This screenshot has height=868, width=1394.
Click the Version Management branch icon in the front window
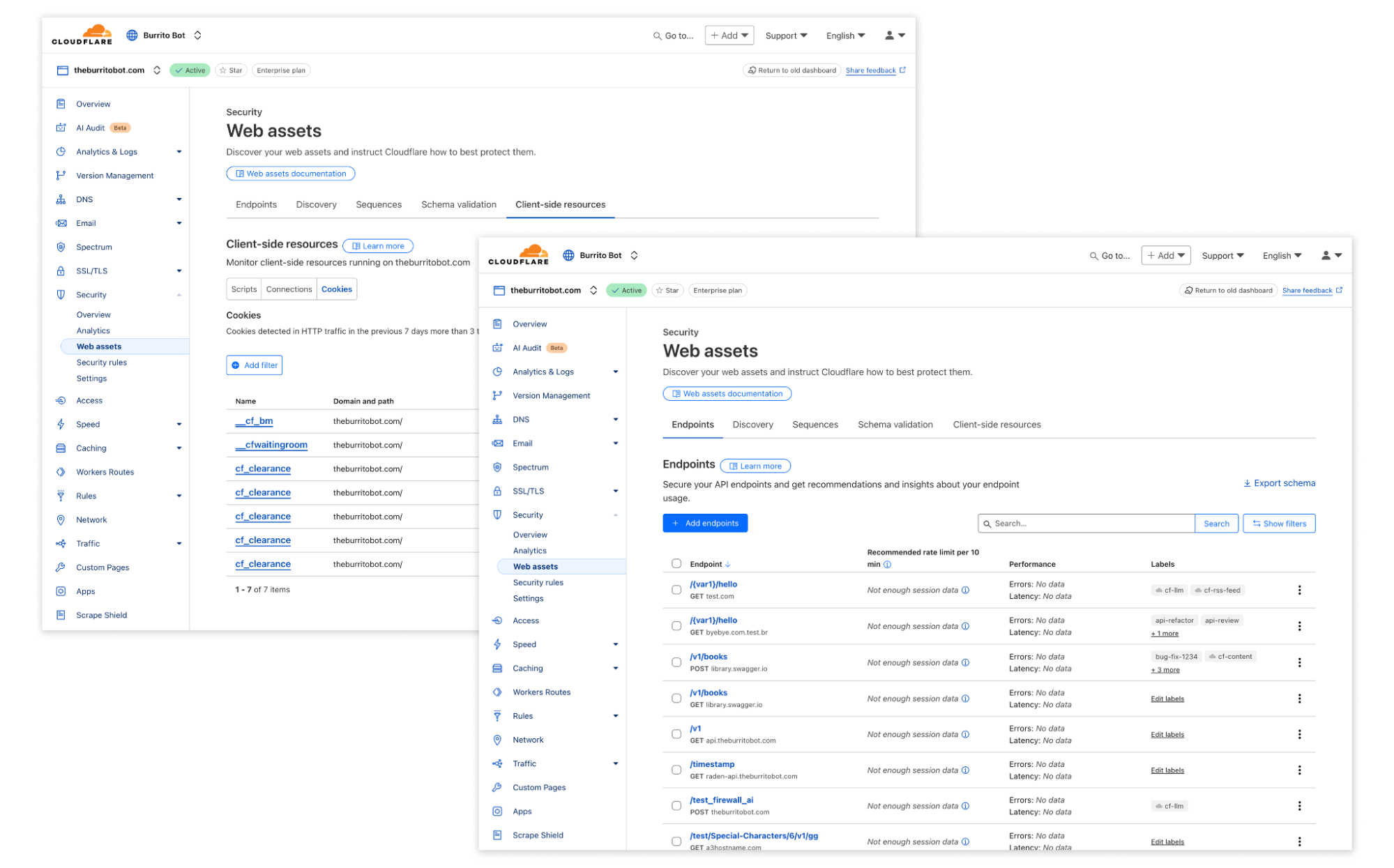click(x=497, y=395)
